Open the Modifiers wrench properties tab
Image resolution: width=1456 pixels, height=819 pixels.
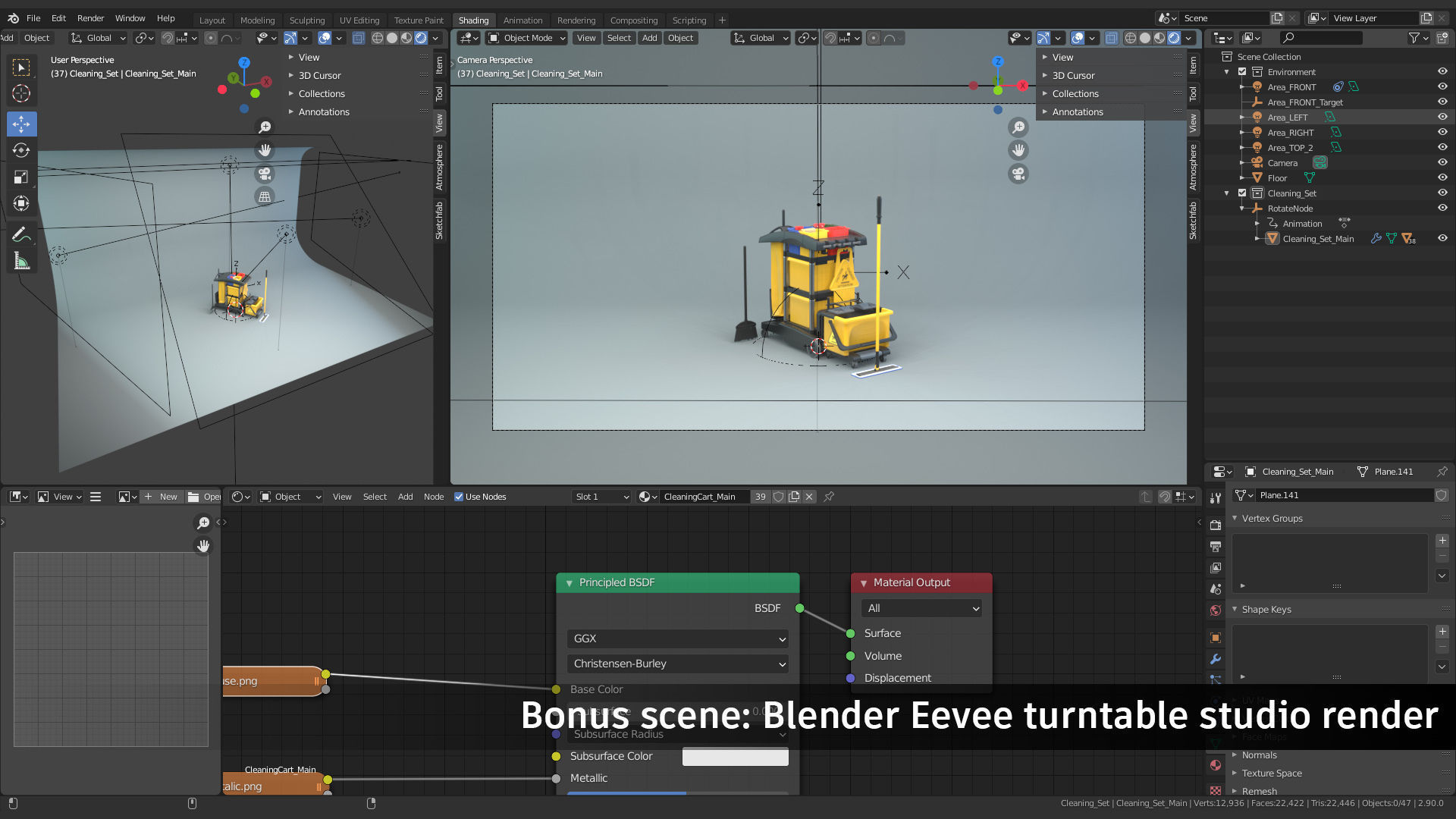(1216, 658)
